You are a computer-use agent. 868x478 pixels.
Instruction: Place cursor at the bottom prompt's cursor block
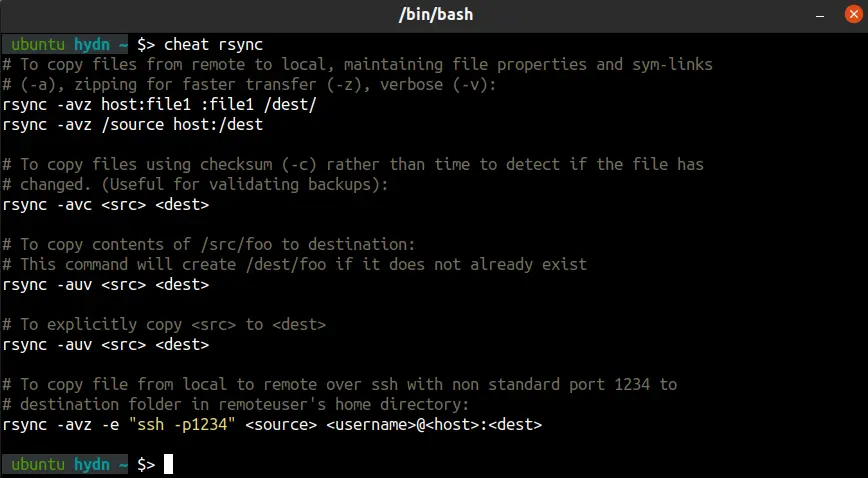pos(169,464)
